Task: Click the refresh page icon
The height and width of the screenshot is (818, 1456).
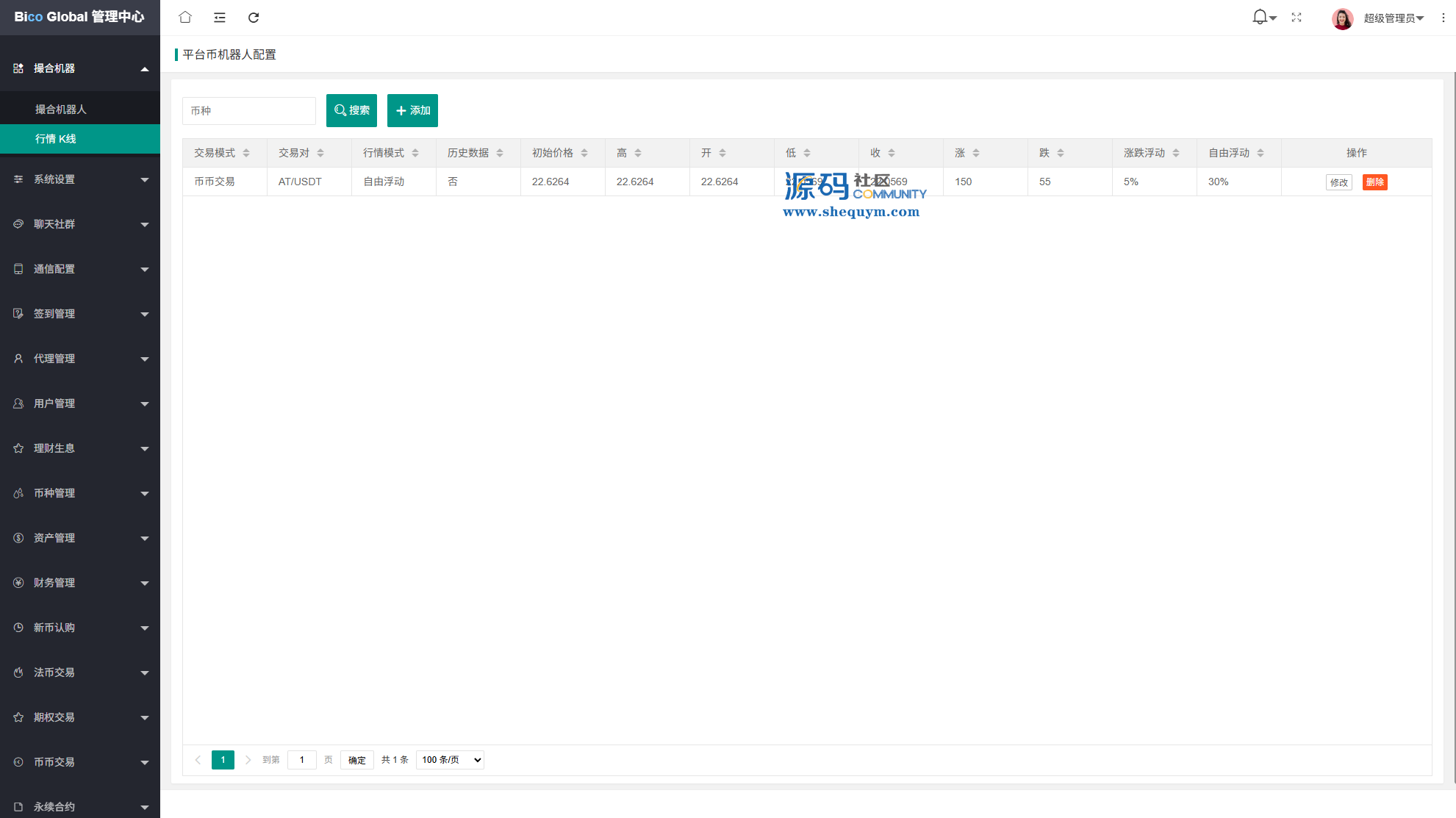Action: (254, 18)
